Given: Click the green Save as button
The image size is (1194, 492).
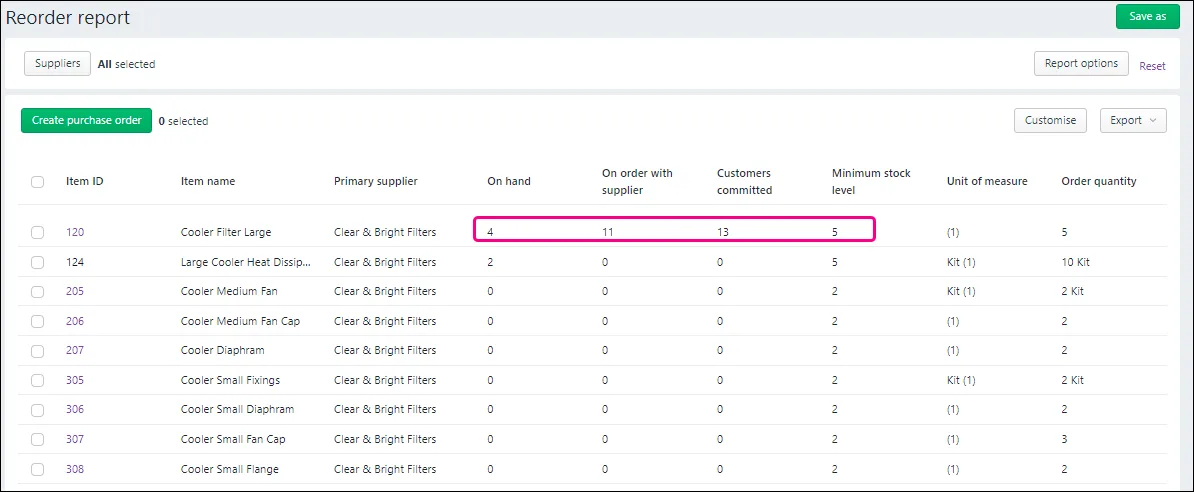Looking at the screenshot, I should tap(1148, 17).
